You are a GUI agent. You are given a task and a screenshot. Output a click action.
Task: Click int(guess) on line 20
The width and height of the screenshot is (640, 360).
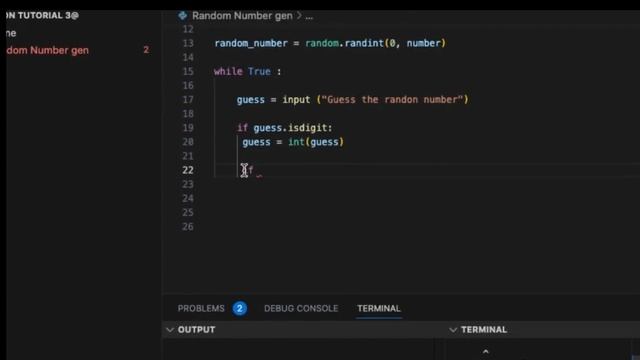click(316, 142)
